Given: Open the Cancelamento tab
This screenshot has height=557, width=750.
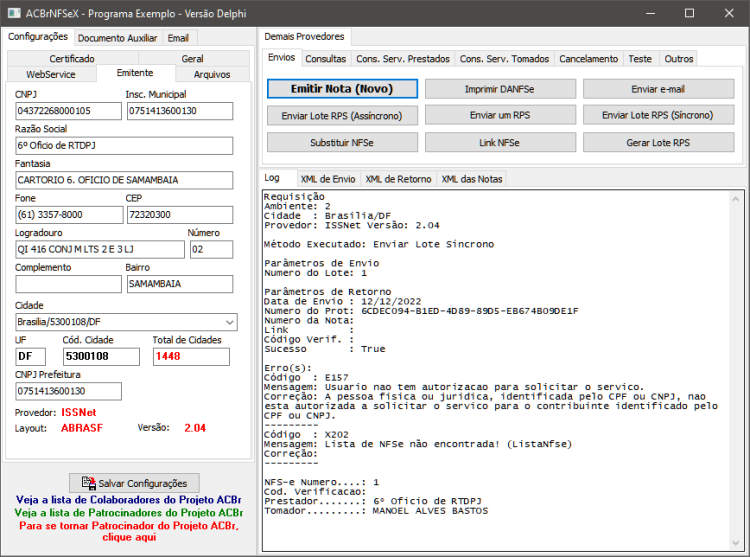Looking at the screenshot, I should [588, 59].
